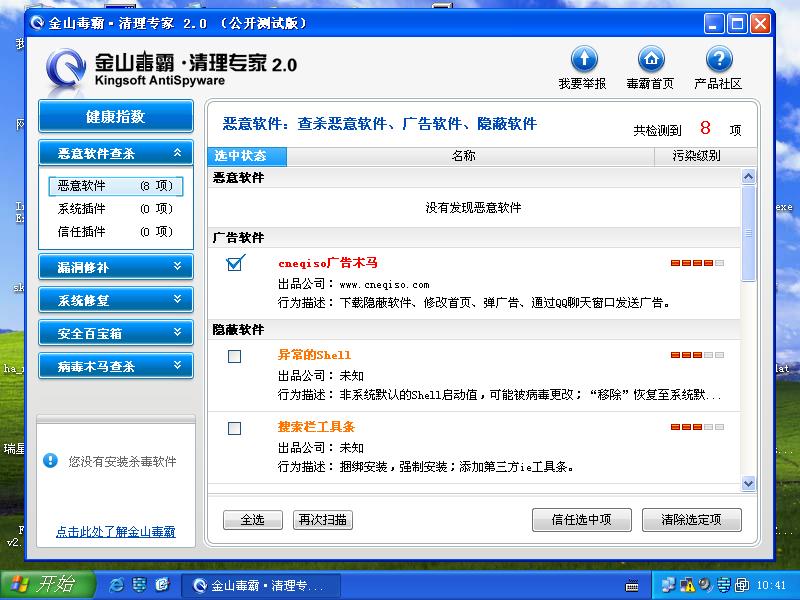Click the list scrollbar down arrow
This screenshot has height=600, width=800.
tap(748, 483)
